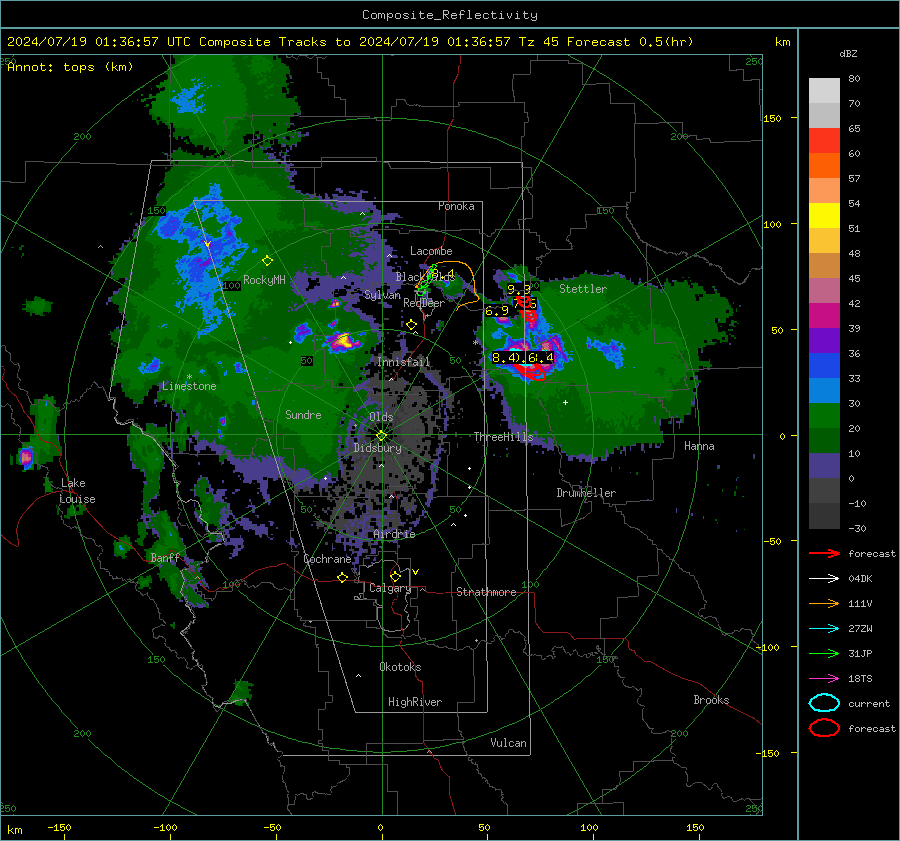Click the yellow diamond marker under Cochrane

click(342, 577)
